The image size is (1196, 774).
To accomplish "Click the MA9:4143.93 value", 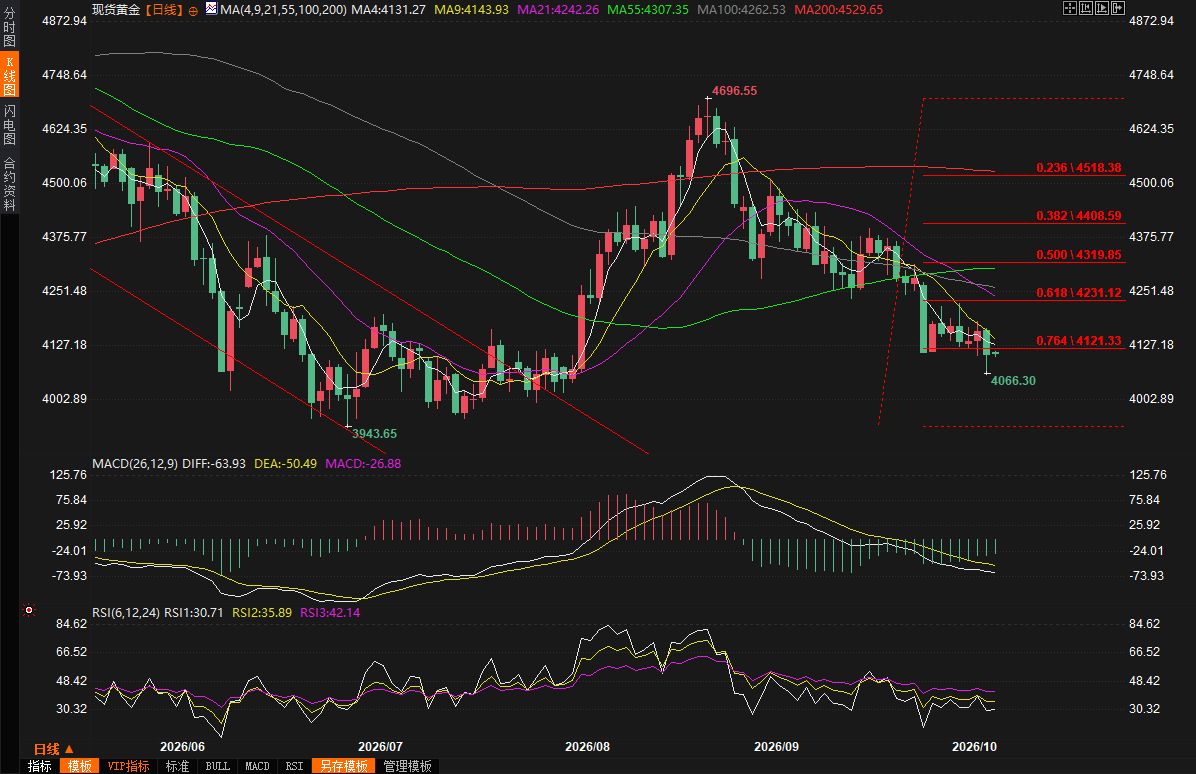I will pos(471,9).
